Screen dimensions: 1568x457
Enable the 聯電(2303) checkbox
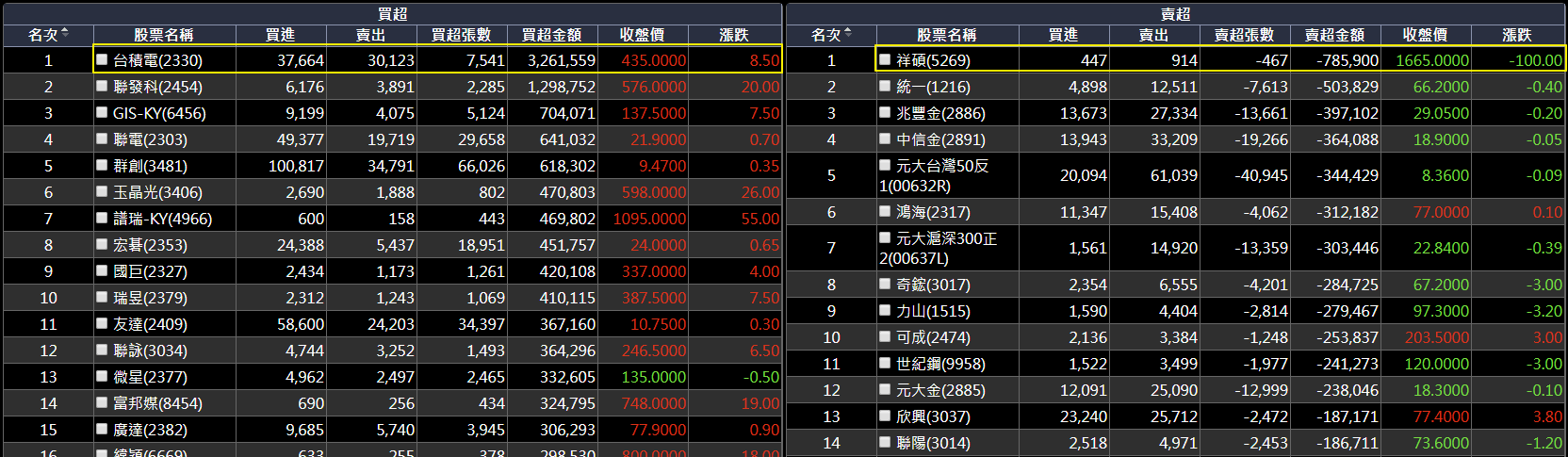102,139
